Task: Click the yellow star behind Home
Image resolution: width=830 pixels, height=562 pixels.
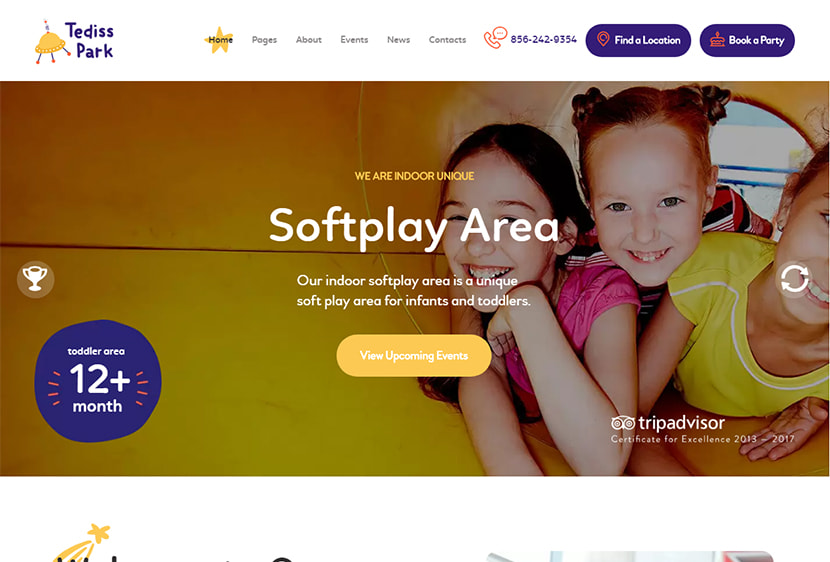Action: click(x=219, y=40)
